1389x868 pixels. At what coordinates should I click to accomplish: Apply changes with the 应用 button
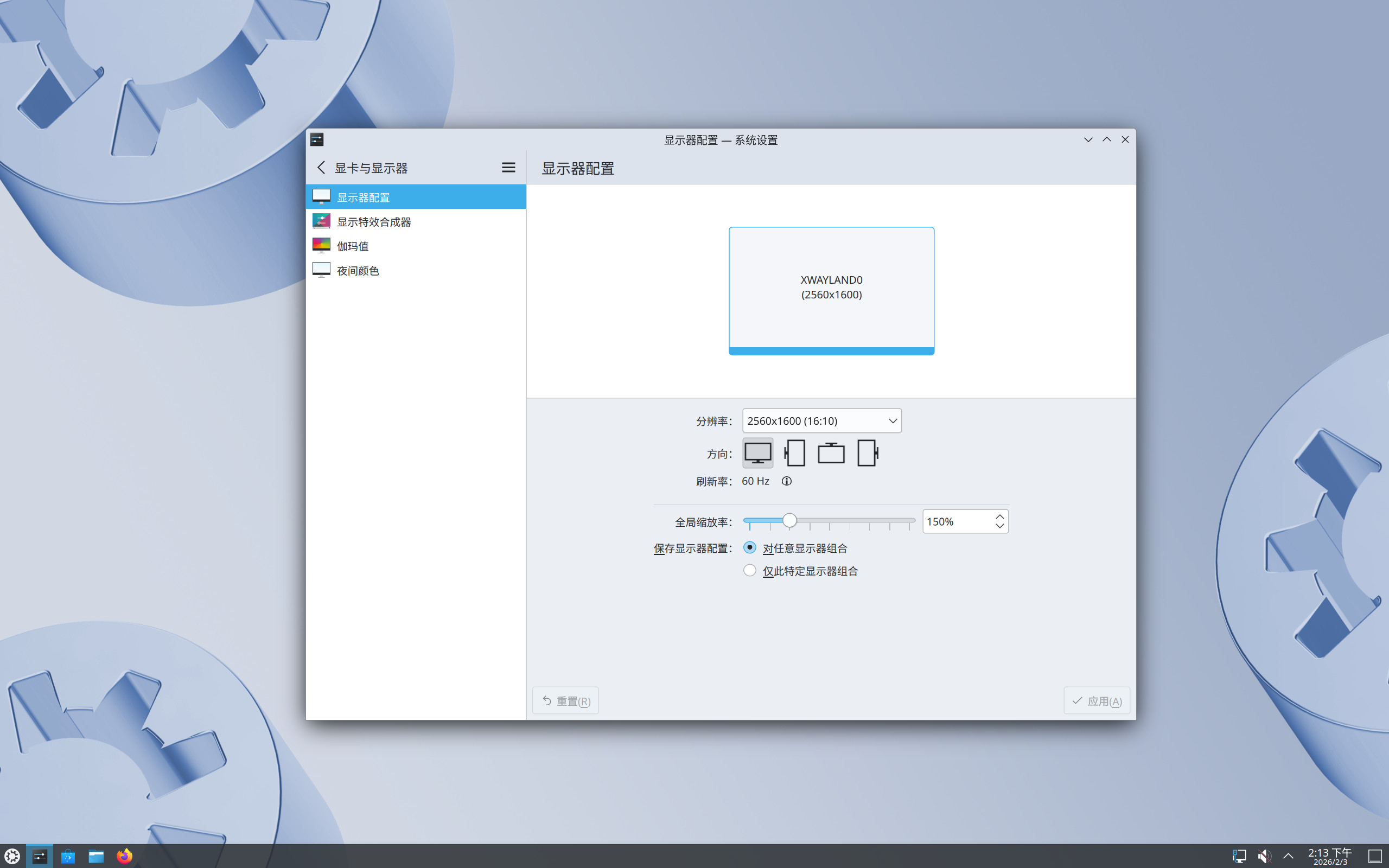pyautogui.click(x=1096, y=700)
